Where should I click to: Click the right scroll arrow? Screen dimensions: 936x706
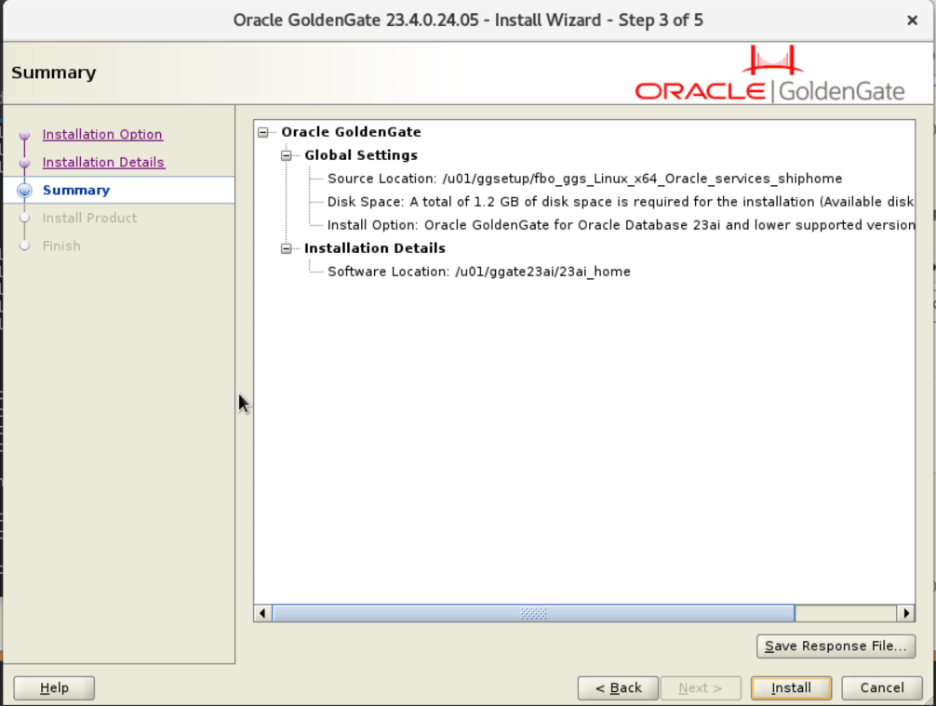click(906, 613)
